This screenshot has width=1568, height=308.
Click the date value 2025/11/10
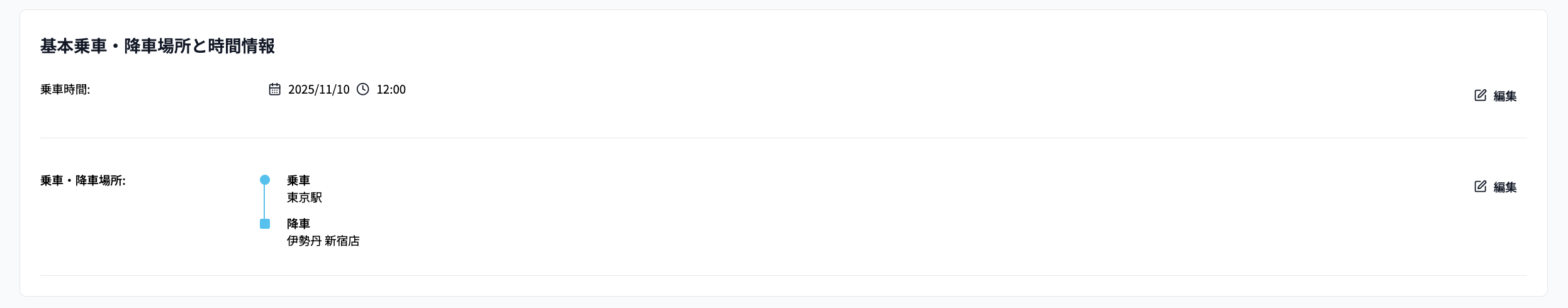tap(318, 89)
